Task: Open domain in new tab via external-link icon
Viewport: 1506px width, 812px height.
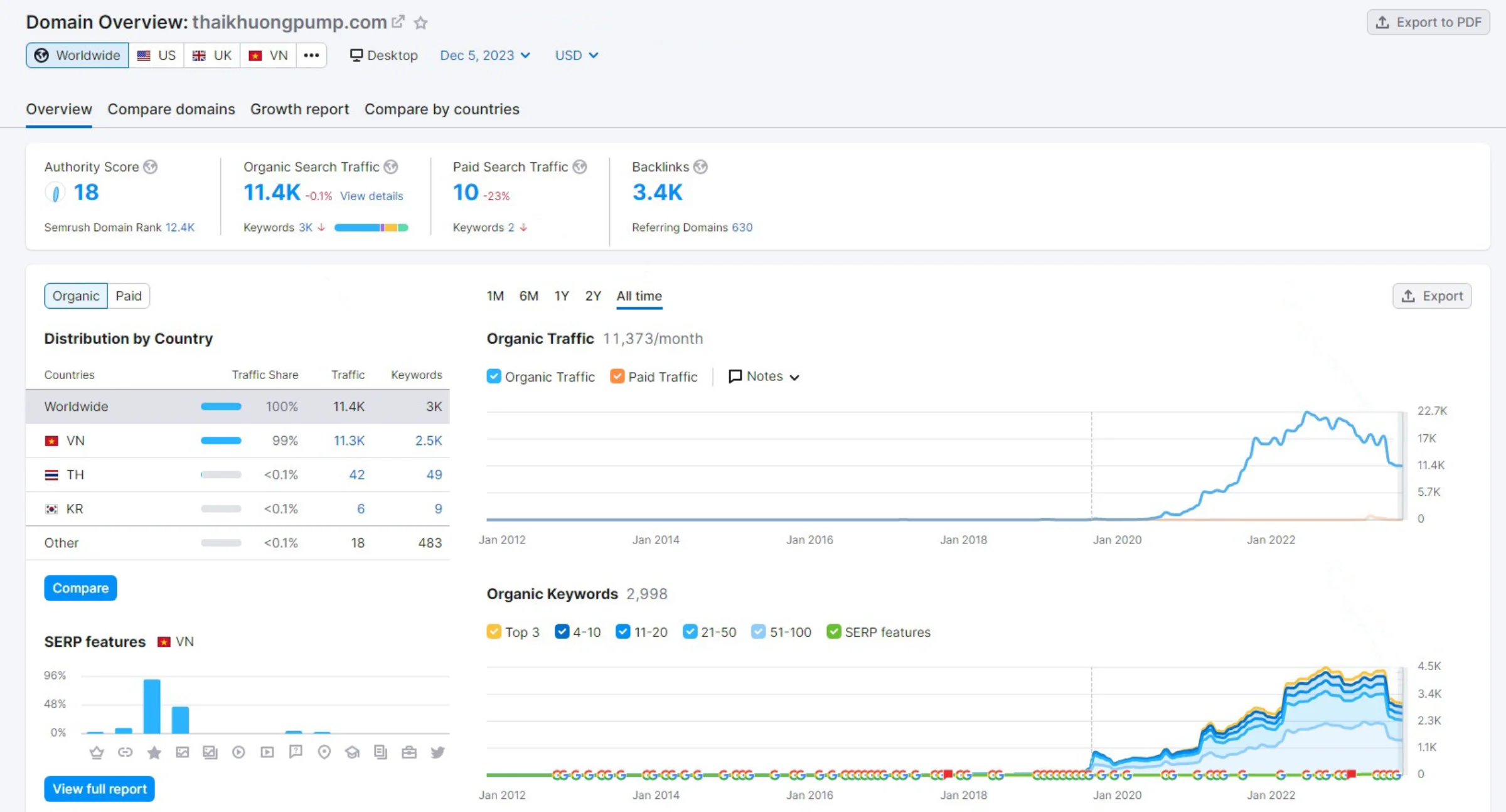Action: point(398,22)
